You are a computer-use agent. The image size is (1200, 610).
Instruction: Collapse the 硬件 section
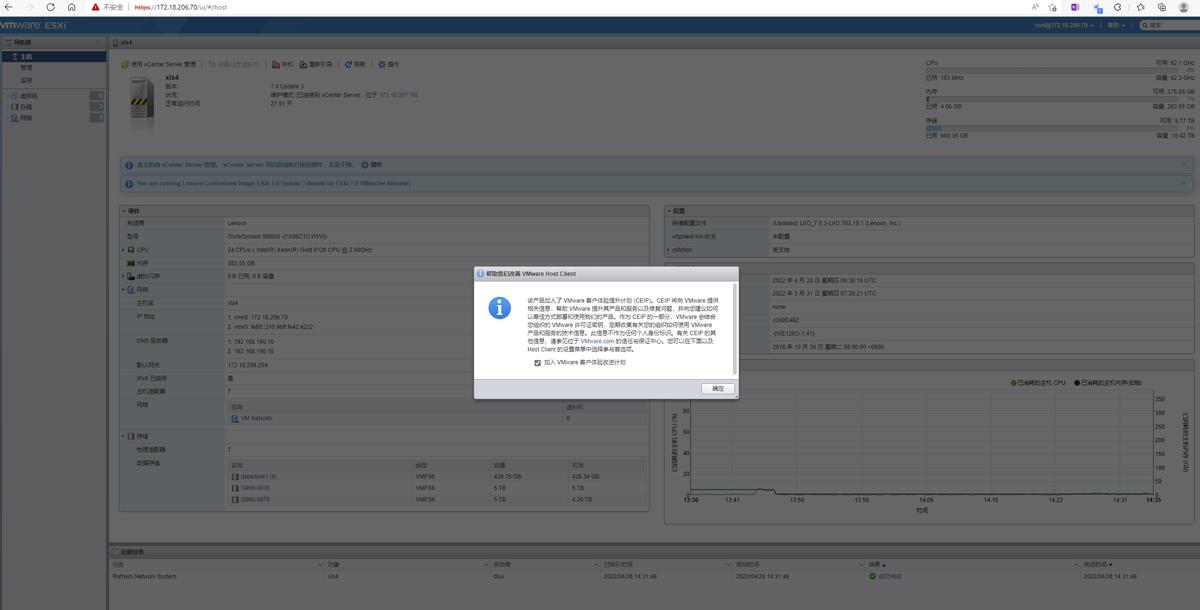122,210
